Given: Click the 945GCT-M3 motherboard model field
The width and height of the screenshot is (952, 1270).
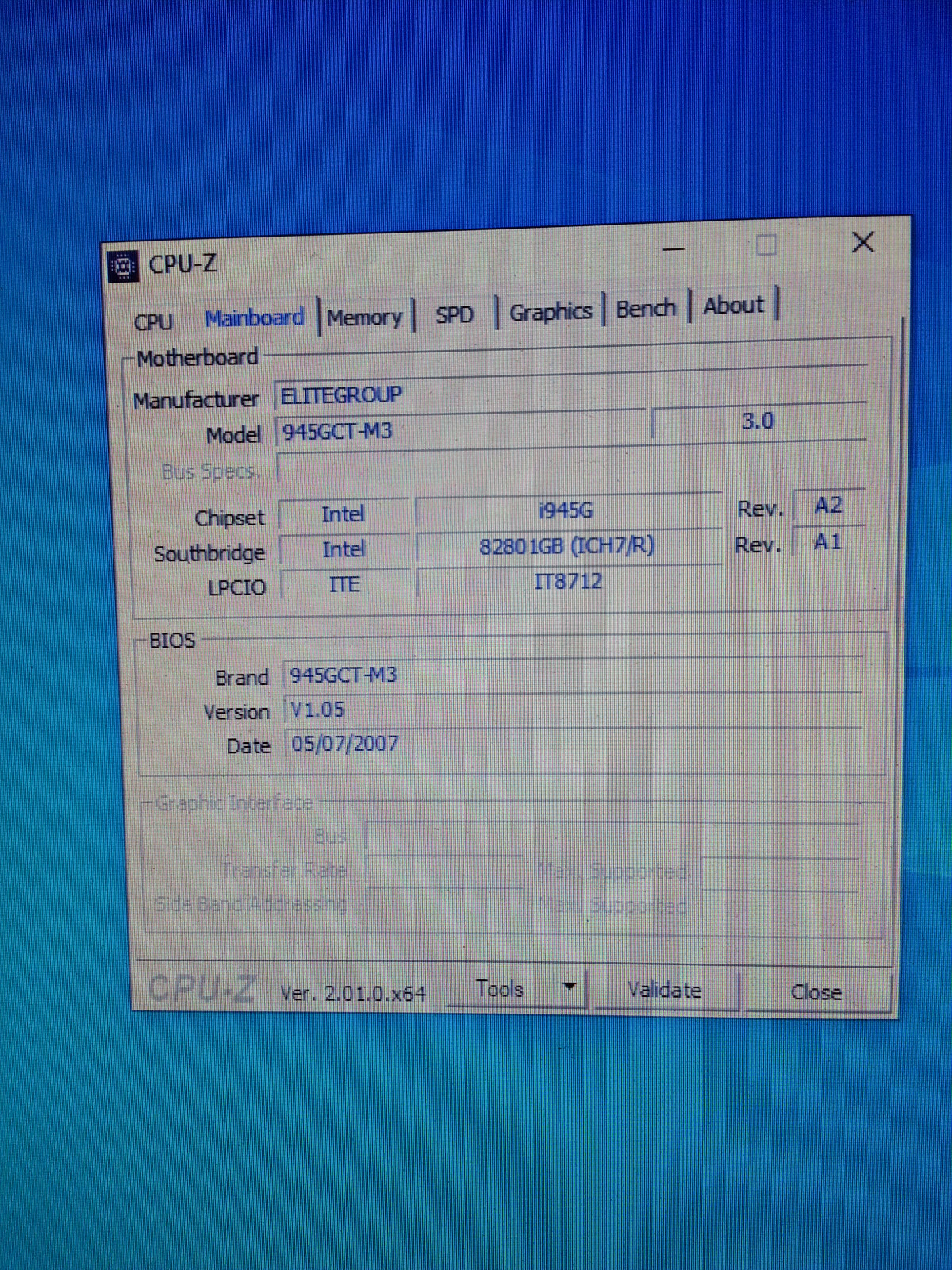Looking at the screenshot, I should [460, 429].
